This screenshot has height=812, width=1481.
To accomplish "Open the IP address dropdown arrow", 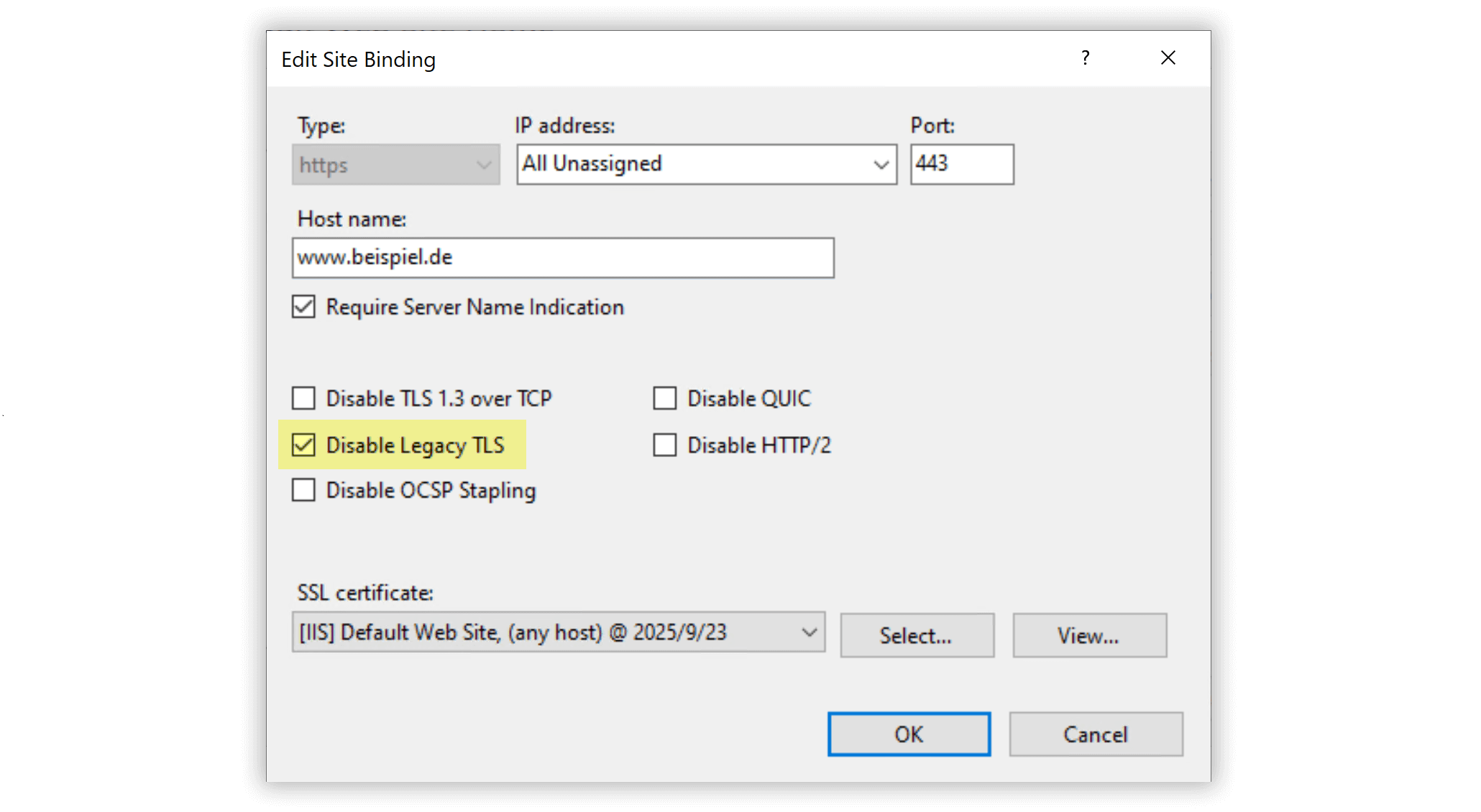I will tap(881, 165).
